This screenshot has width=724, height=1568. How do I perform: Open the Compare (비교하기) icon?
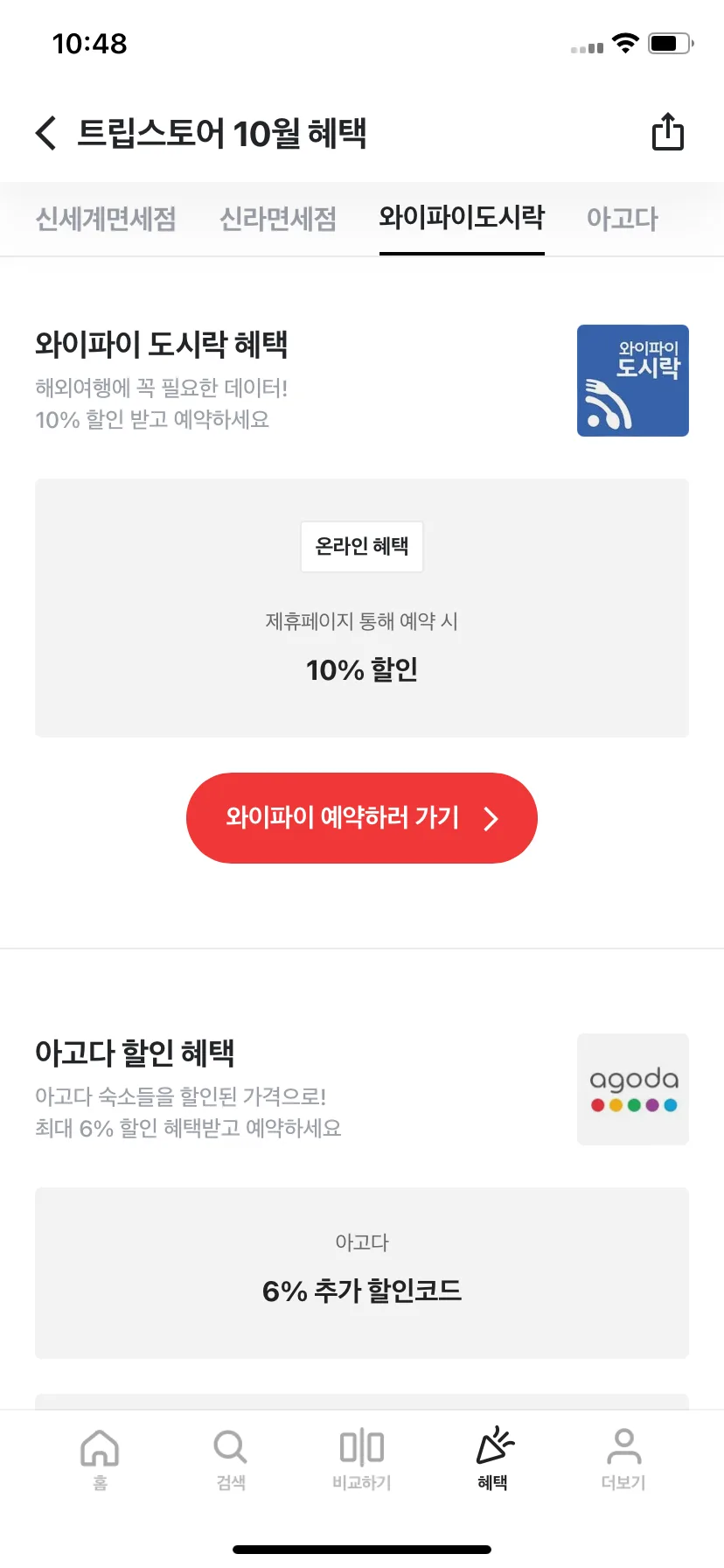point(362,1447)
